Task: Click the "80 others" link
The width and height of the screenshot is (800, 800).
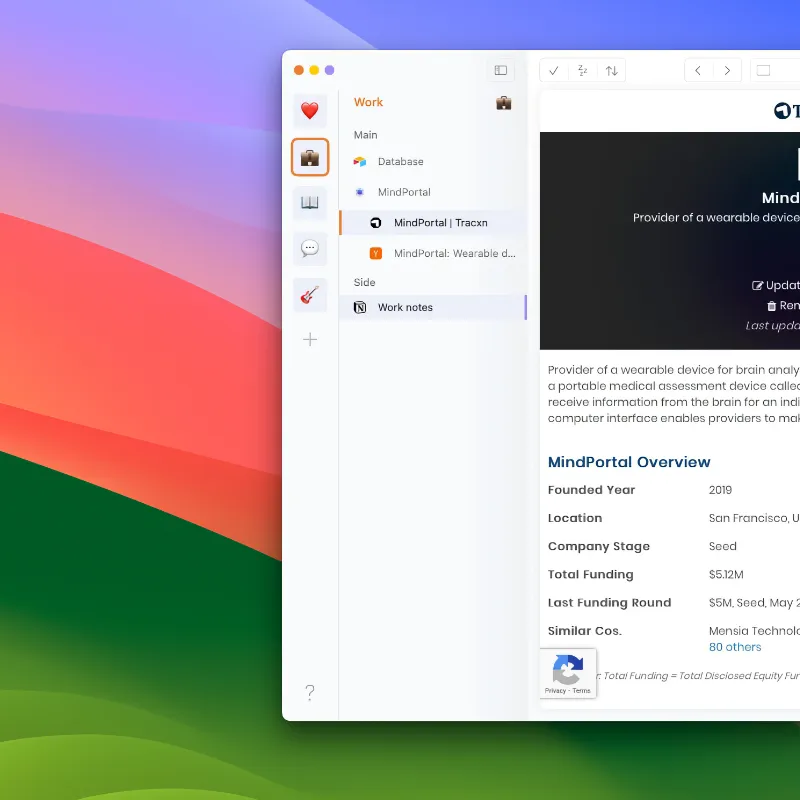Action: coord(735,647)
